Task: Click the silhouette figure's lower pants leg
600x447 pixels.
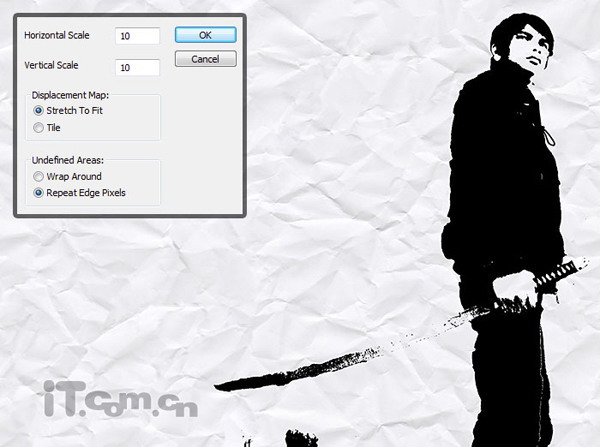Action: pyautogui.click(x=511, y=383)
